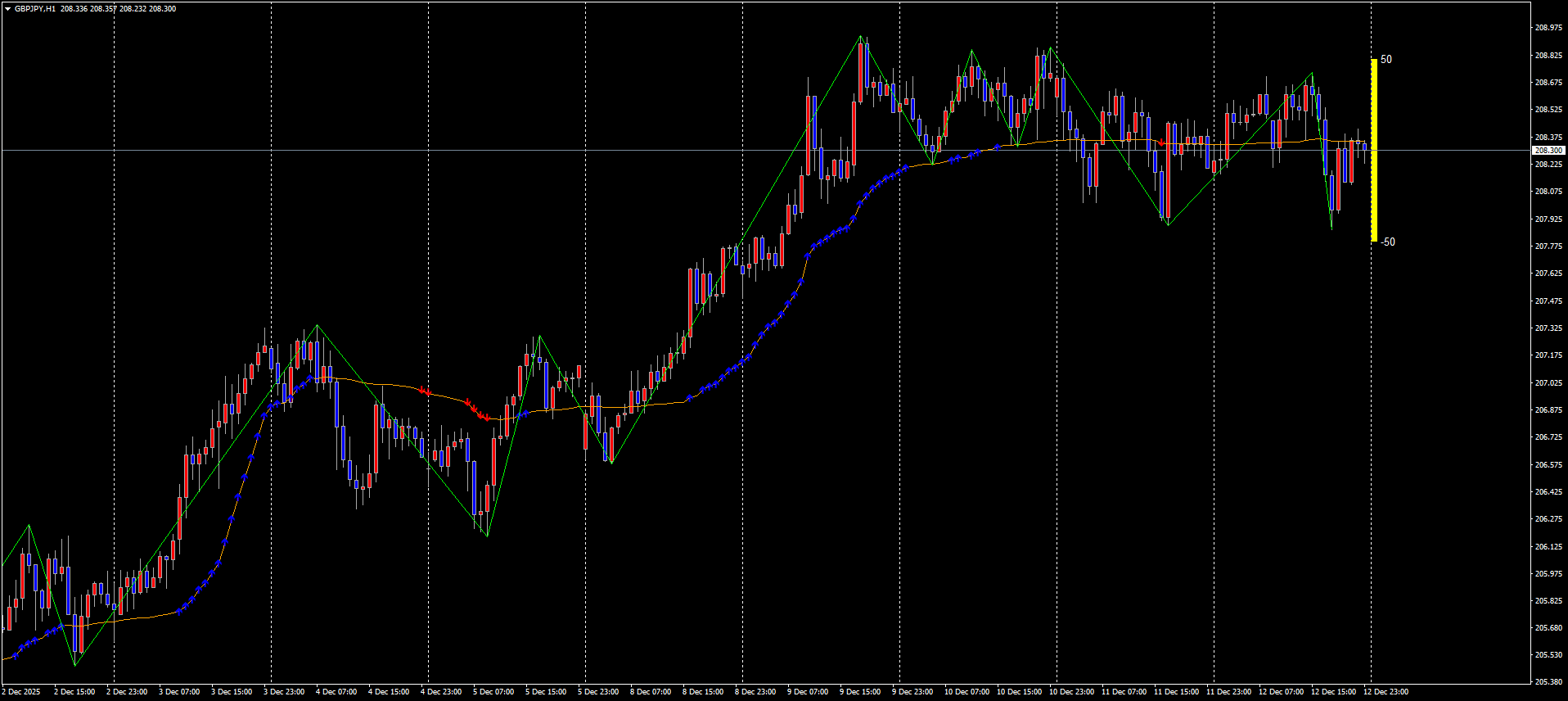Click the '3 Dec 23:00' time axis label
This screenshot has width=1568, height=701.
click(x=284, y=692)
